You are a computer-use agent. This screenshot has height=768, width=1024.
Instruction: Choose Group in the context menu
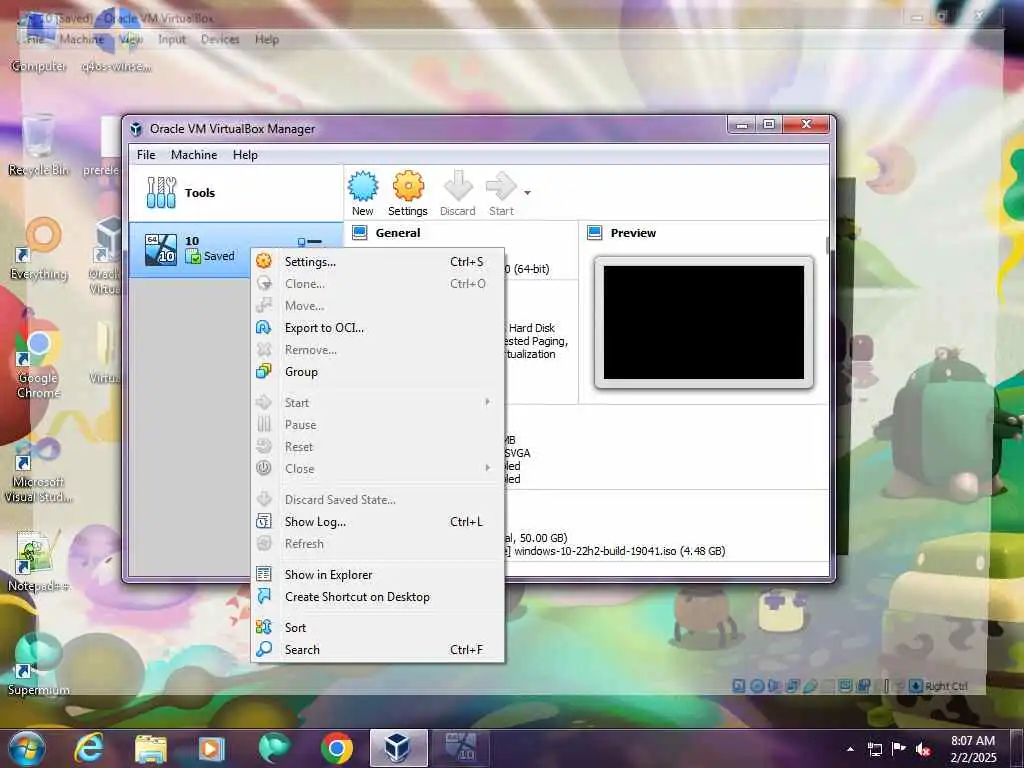pyautogui.click(x=377, y=372)
